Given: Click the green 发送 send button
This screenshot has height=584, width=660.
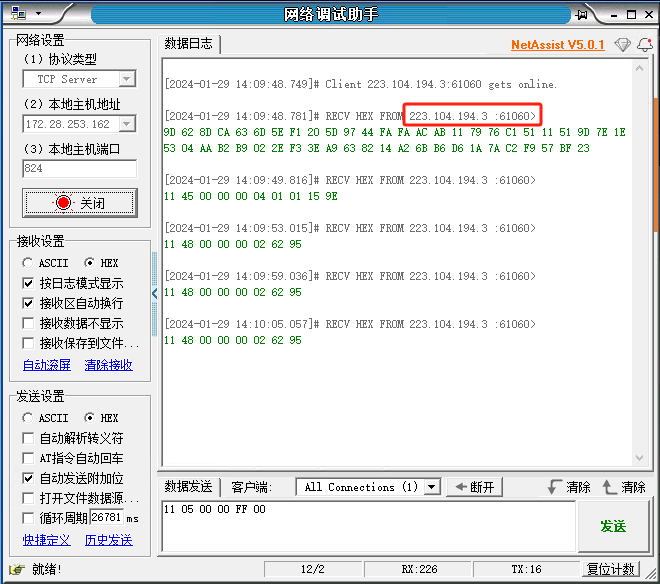Looking at the screenshot, I should coord(613,526).
